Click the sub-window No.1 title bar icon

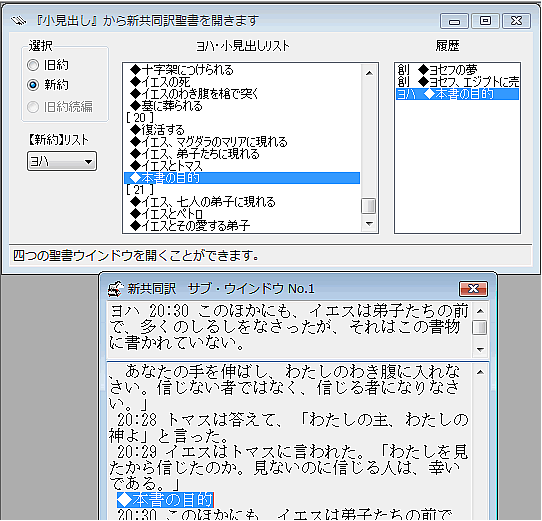click(x=115, y=289)
